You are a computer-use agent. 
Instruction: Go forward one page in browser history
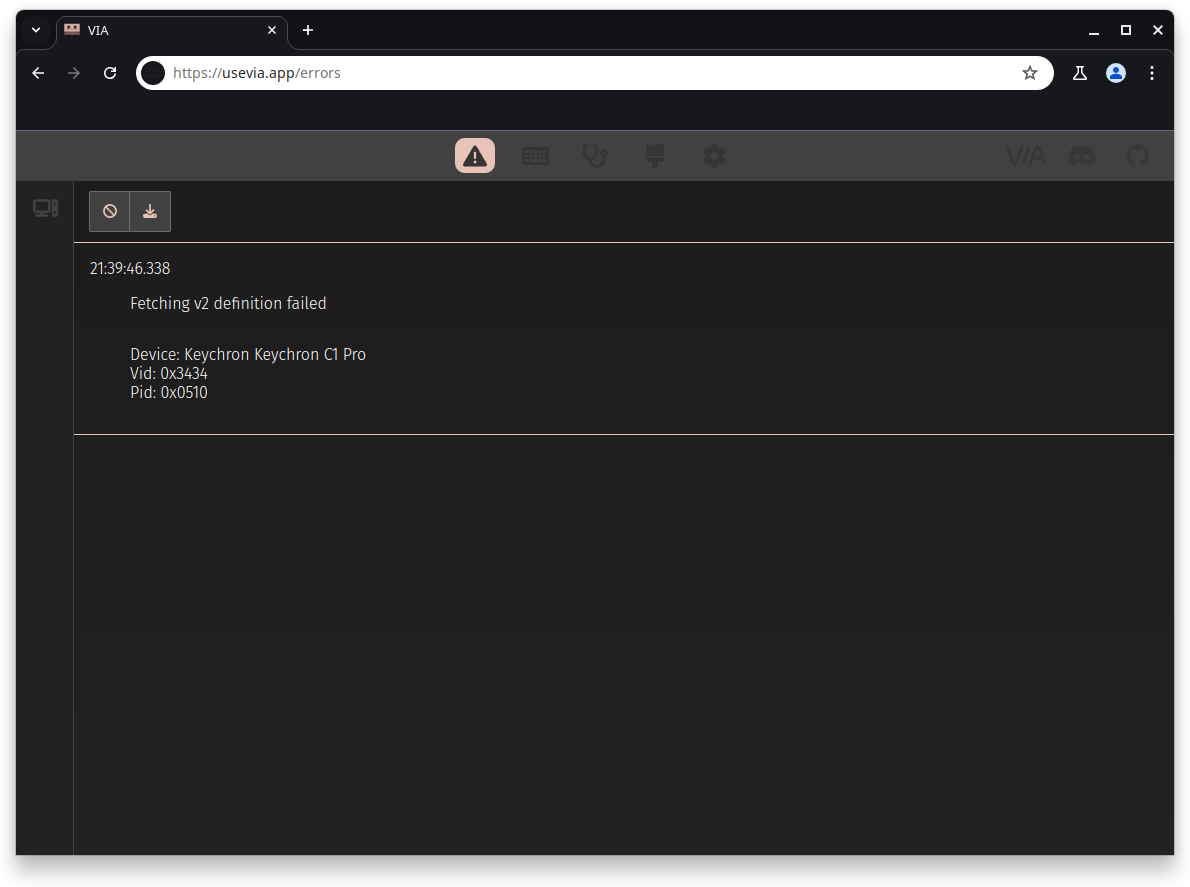click(x=74, y=73)
